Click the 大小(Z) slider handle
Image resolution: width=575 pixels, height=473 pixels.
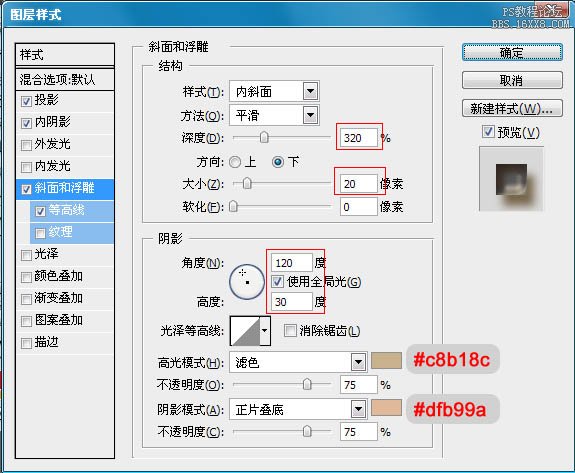point(248,183)
